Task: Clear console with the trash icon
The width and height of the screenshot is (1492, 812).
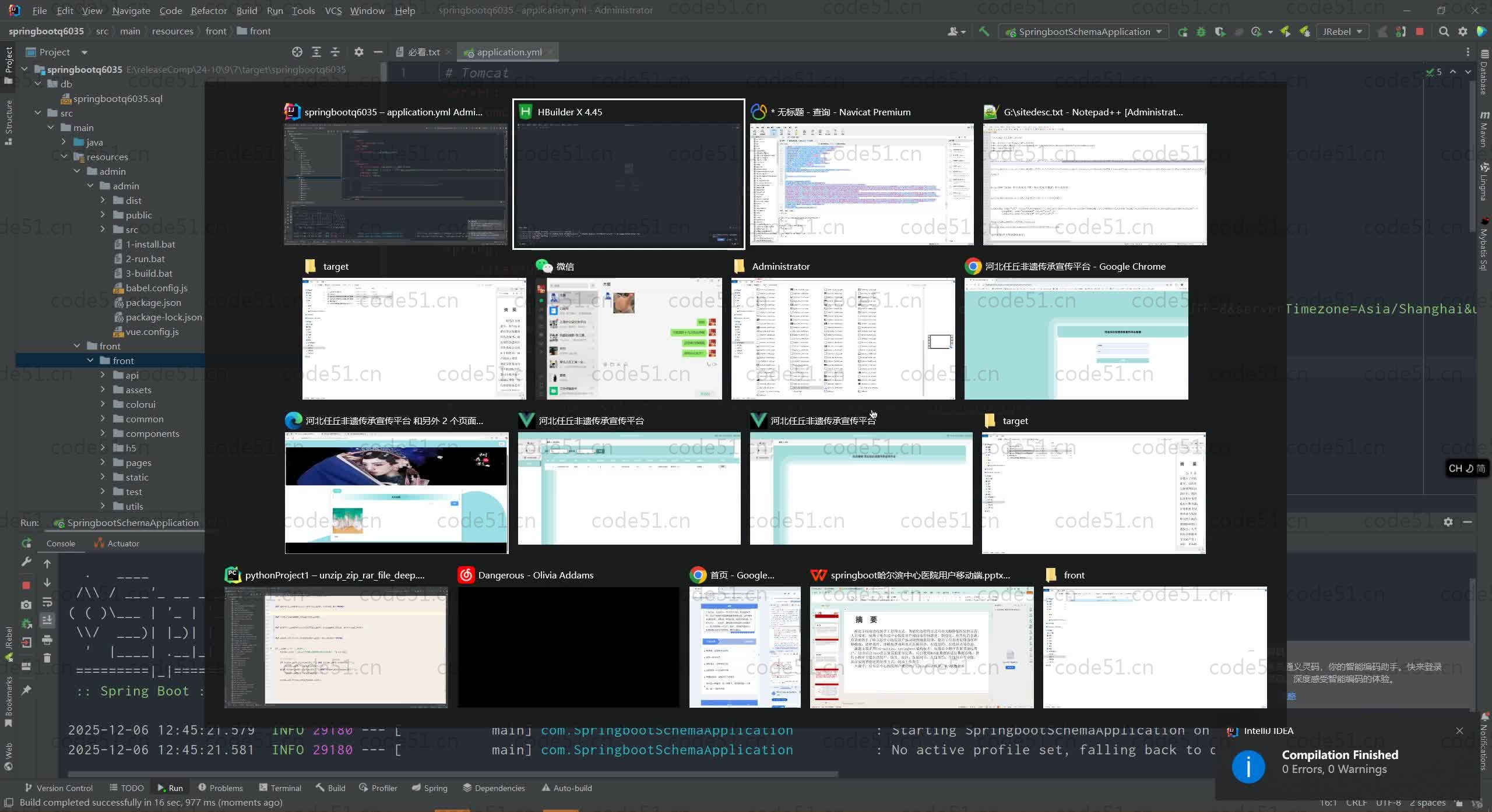Action: point(47,658)
